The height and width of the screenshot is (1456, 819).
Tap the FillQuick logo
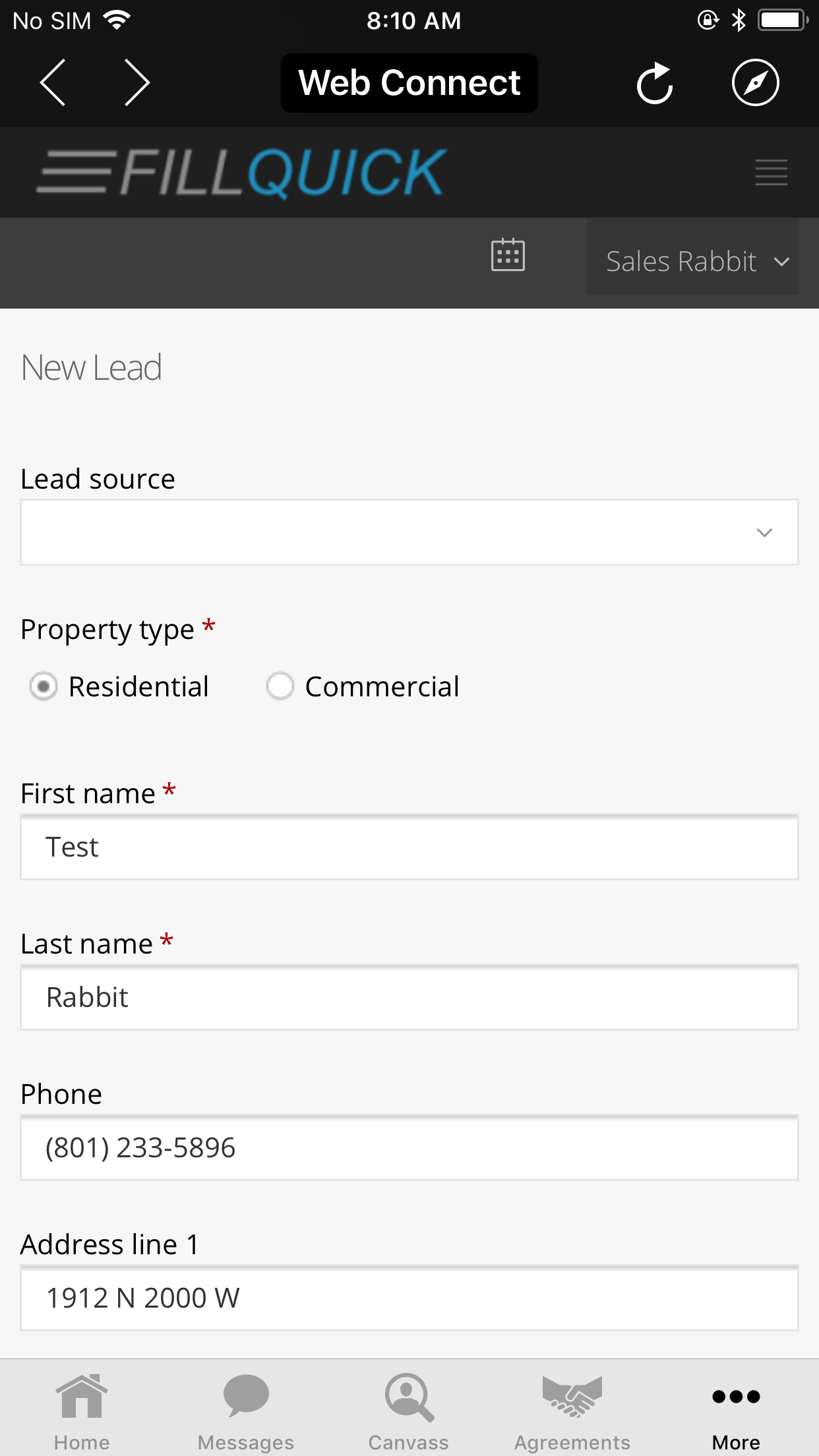[x=241, y=173]
